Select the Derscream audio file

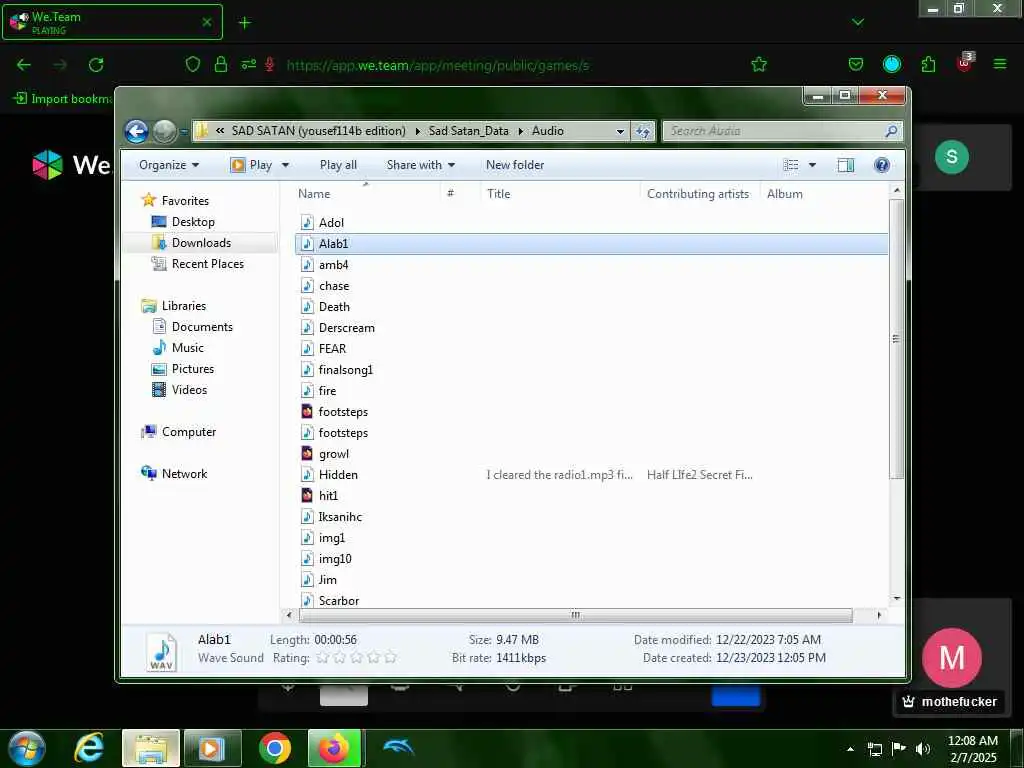[347, 328]
